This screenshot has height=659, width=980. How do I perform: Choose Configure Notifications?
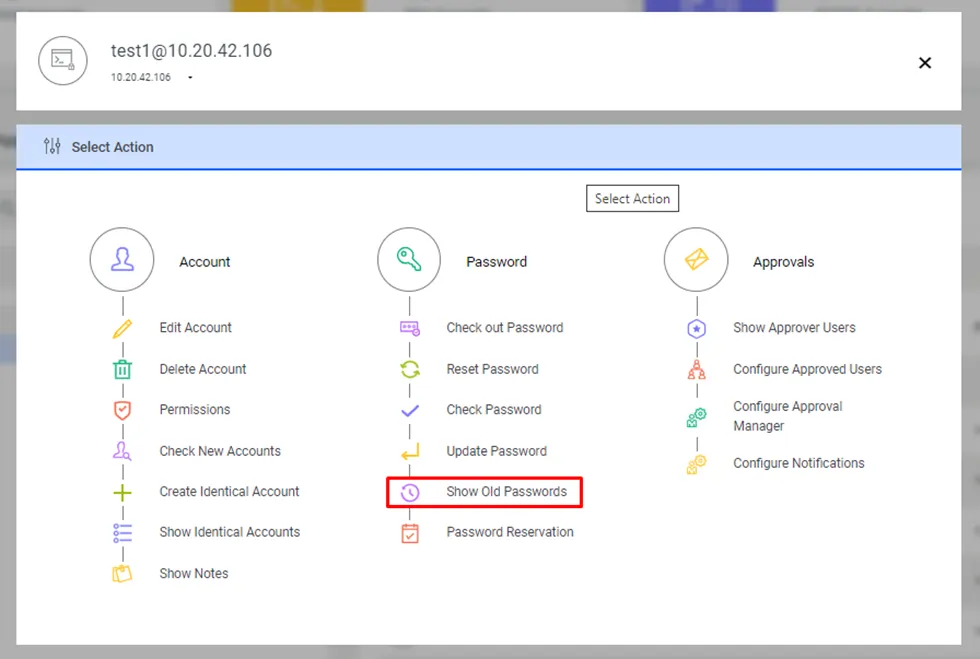(x=799, y=463)
